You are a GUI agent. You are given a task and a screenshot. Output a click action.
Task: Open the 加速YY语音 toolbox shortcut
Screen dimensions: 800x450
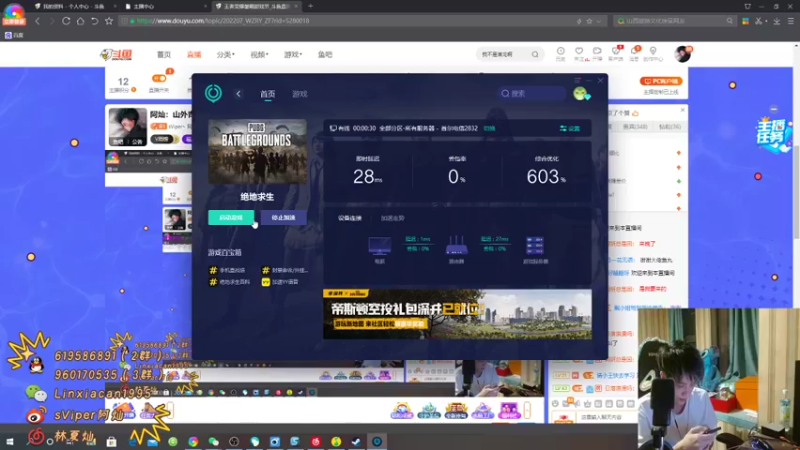280,282
